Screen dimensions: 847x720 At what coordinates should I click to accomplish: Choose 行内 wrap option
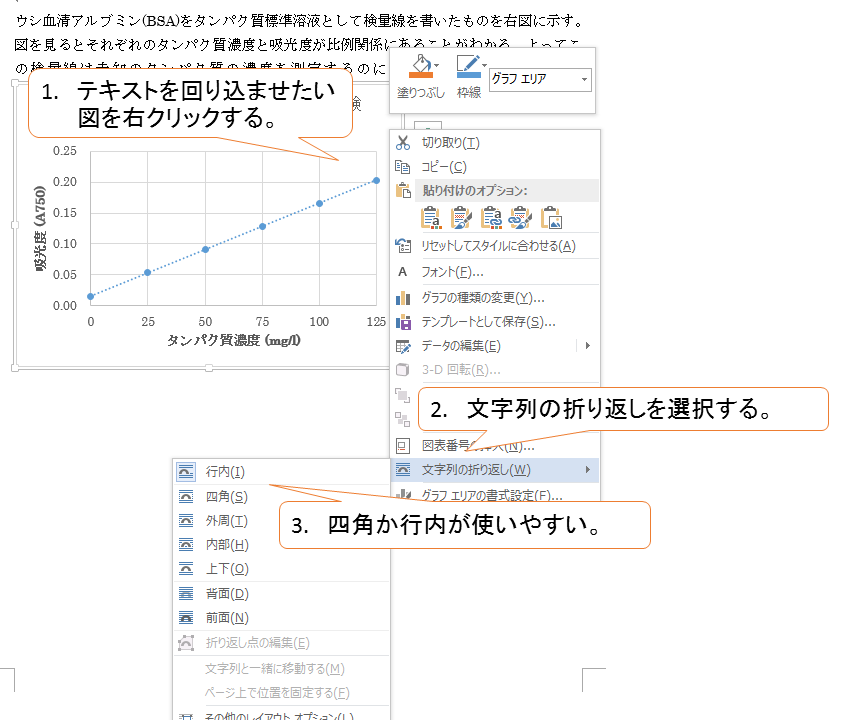tap(225, 472)
